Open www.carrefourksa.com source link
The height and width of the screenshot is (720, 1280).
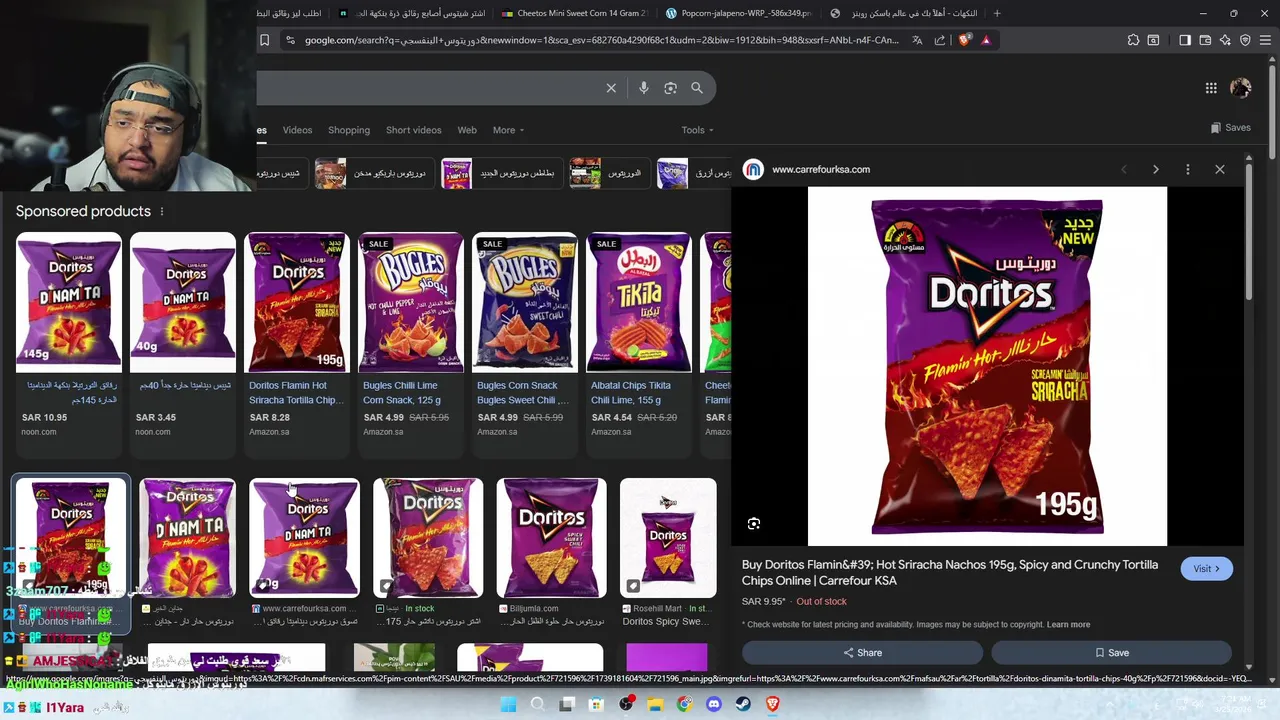pos(821,170)
